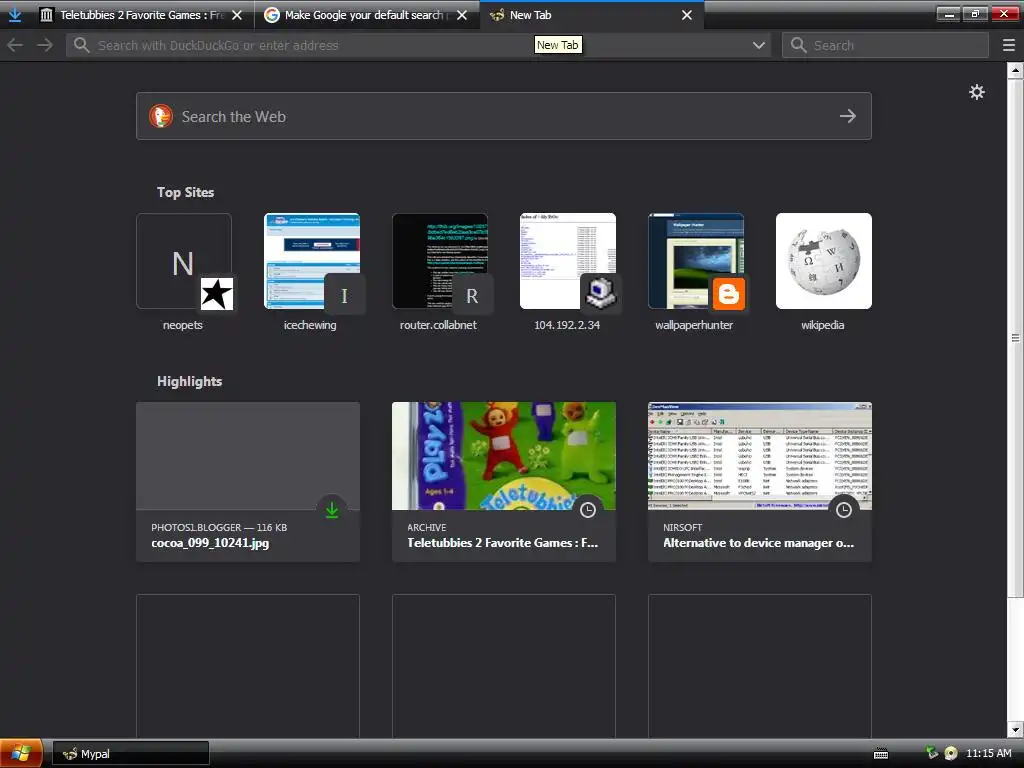This screenshot has width=1024, height=768.
Task: Open Teletubbies 2 Favorite Games highlight
Action: (504, 481)
